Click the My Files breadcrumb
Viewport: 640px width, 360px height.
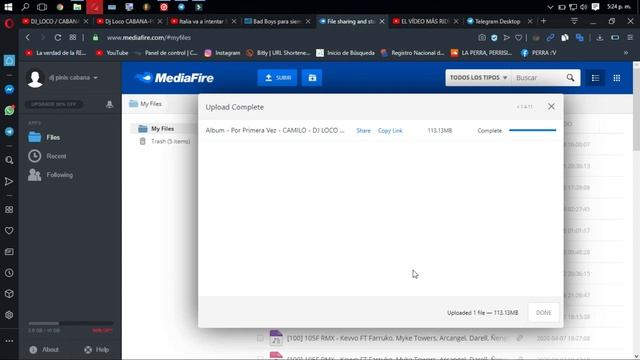pyautogui.click(x=146, y=104)
